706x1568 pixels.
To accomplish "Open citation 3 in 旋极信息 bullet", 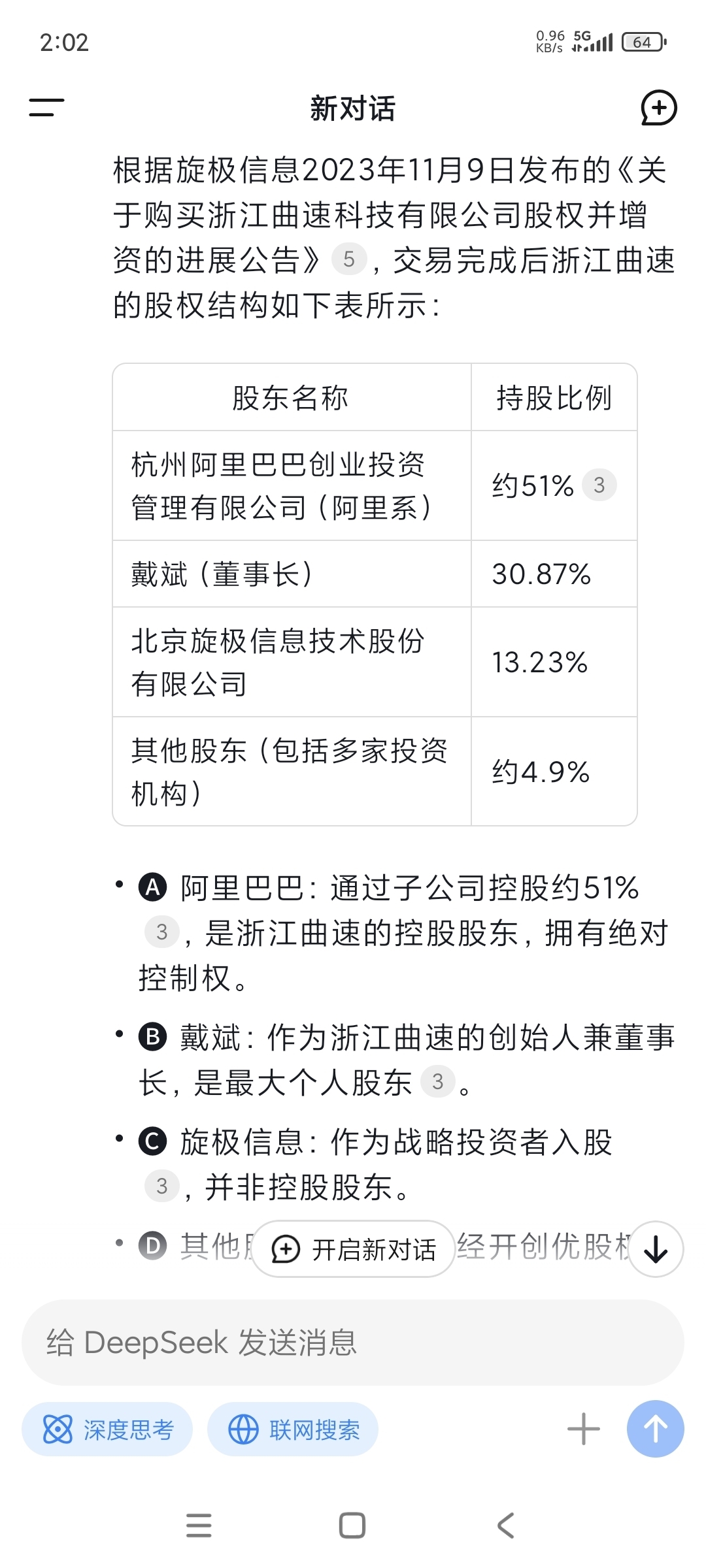I will [x=161, y=1186].
